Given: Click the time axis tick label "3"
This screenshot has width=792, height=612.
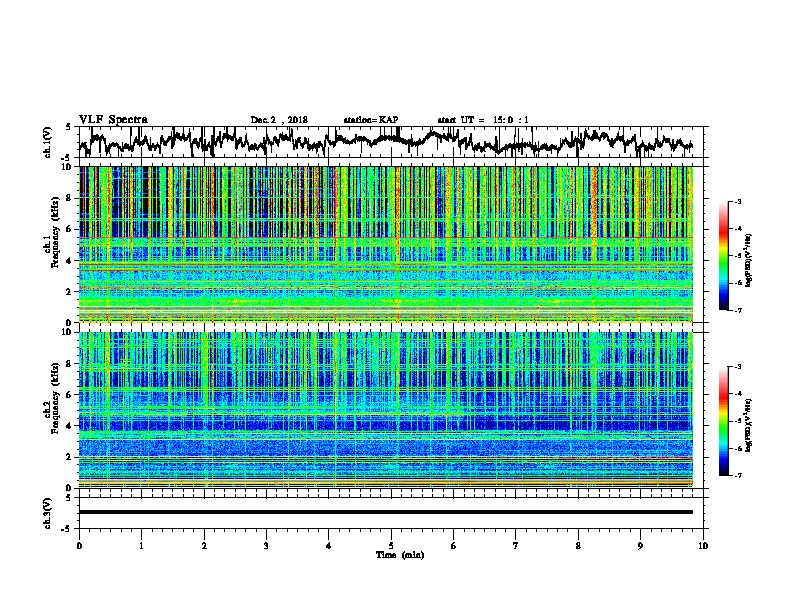Looking at the screenshot, I should point(266,546).
